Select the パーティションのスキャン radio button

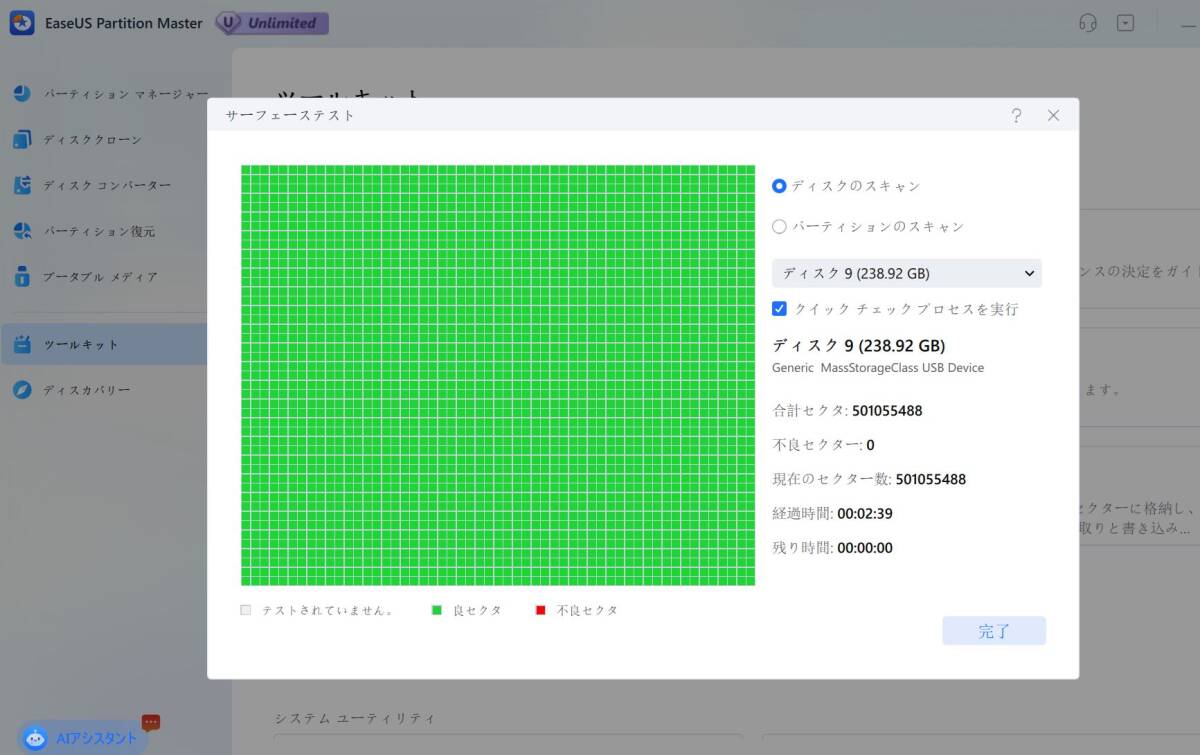(x=779, y=227)
